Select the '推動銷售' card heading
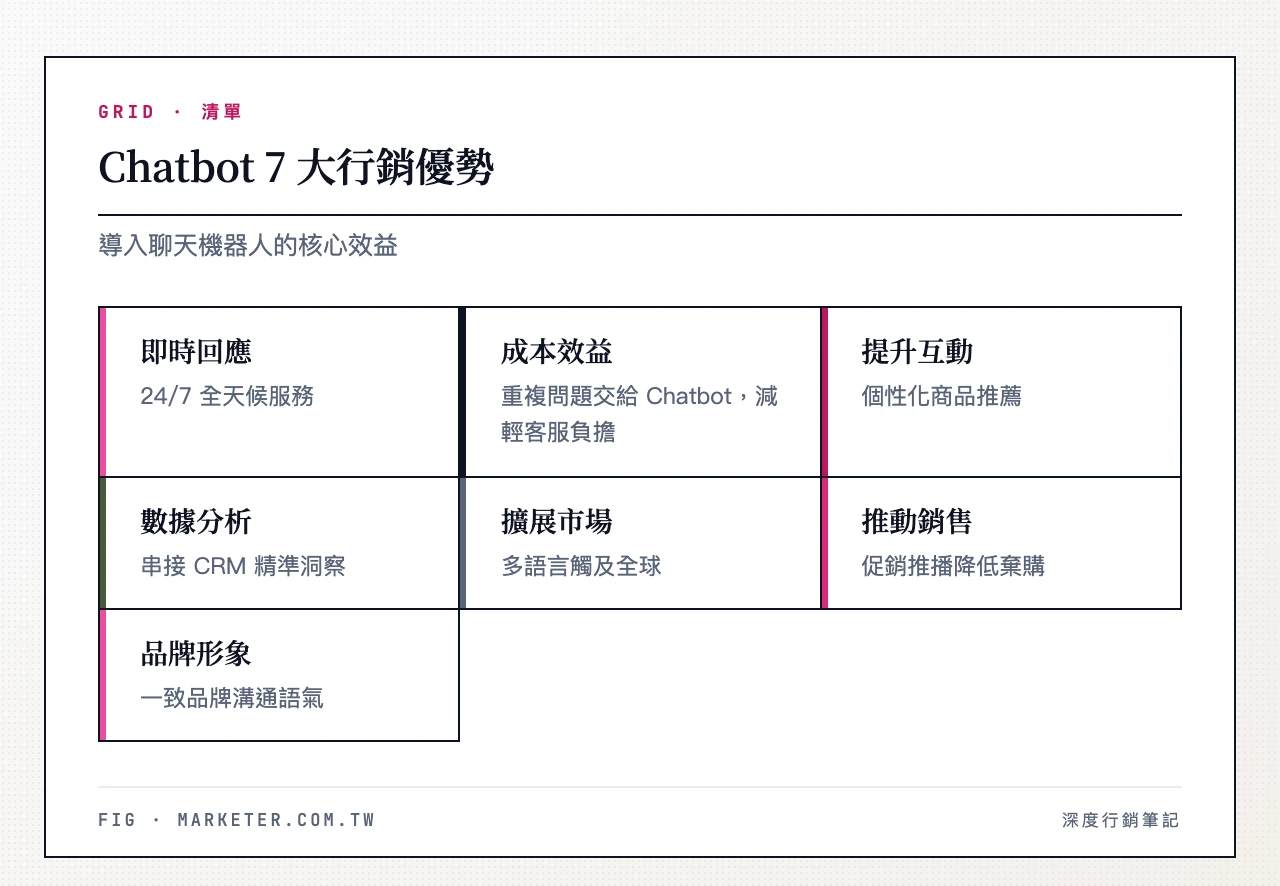The width and height of the screenshot is (1280, 886). tap(917, 522)
